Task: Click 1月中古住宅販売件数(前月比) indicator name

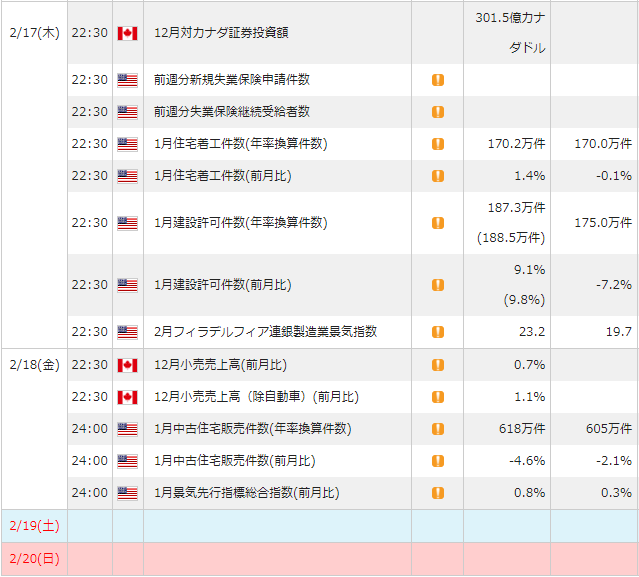Action: coord(235,461)
